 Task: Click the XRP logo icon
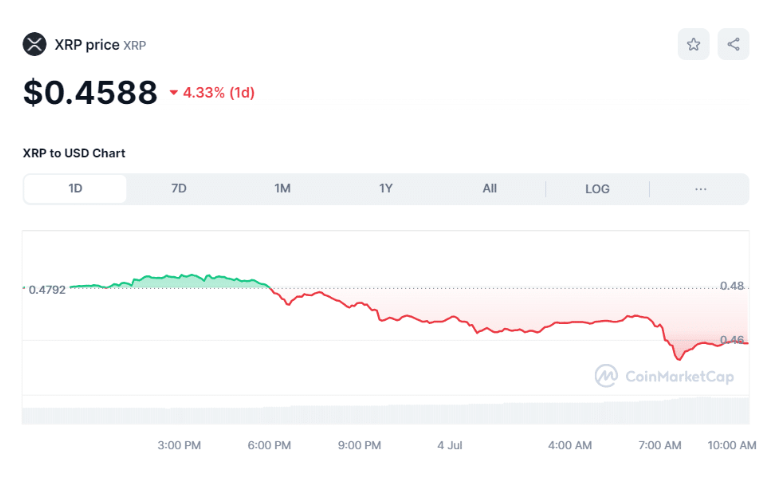(35, 44)
